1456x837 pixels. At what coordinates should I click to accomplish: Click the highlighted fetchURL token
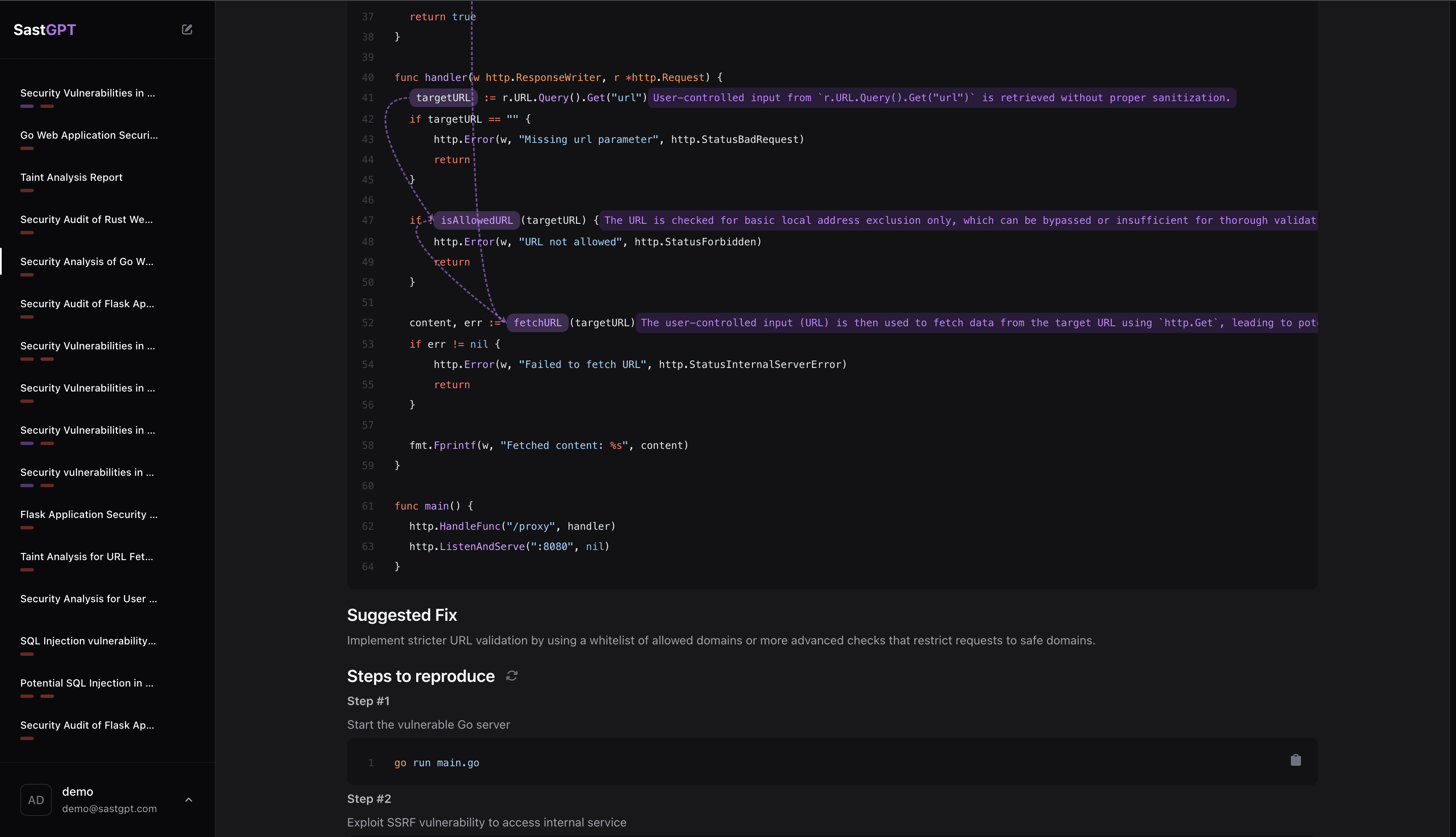click(538, 322)
